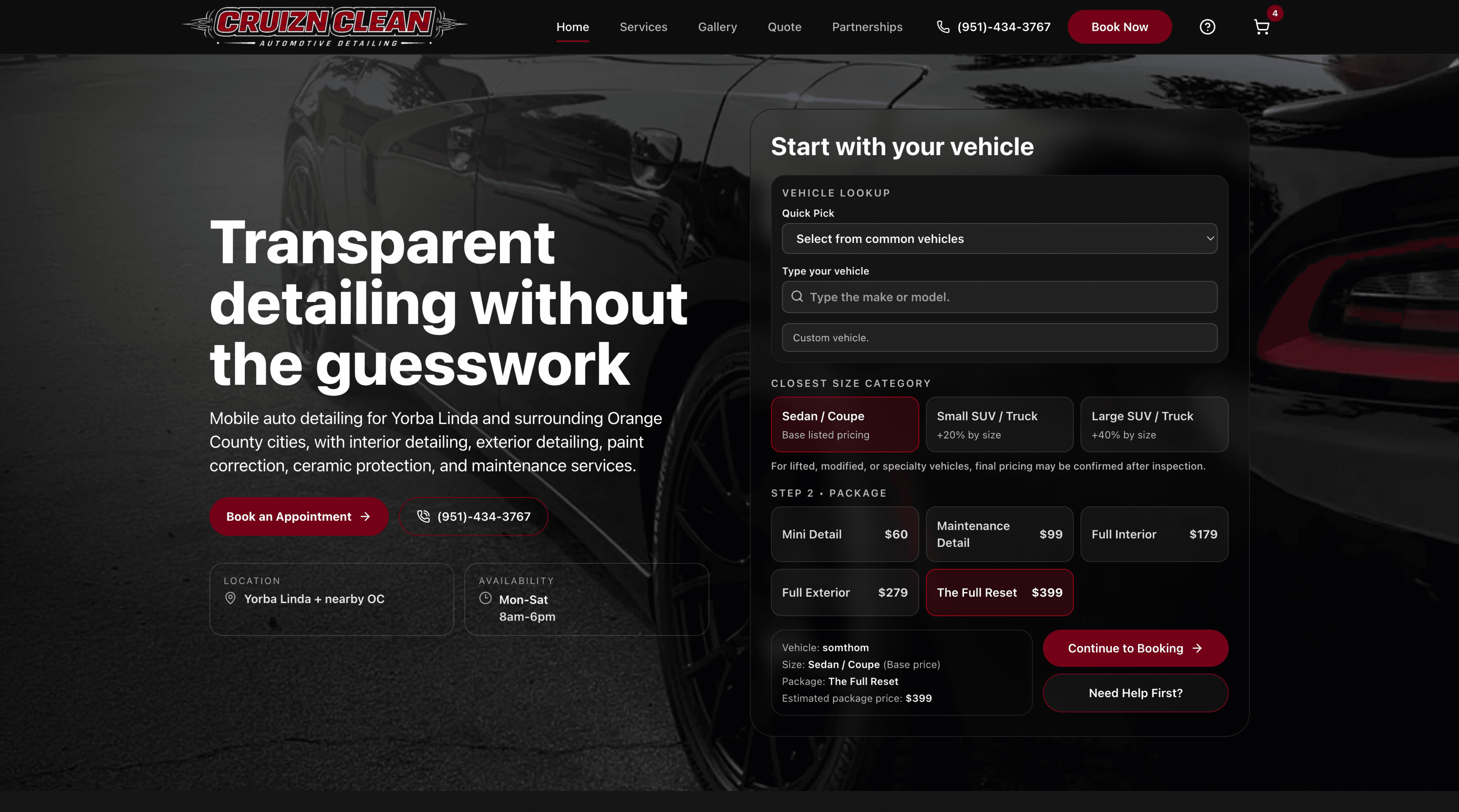Choose the Mini Detail $60 package
This screenshot has height=812, width=1459.
pos(845,534)
